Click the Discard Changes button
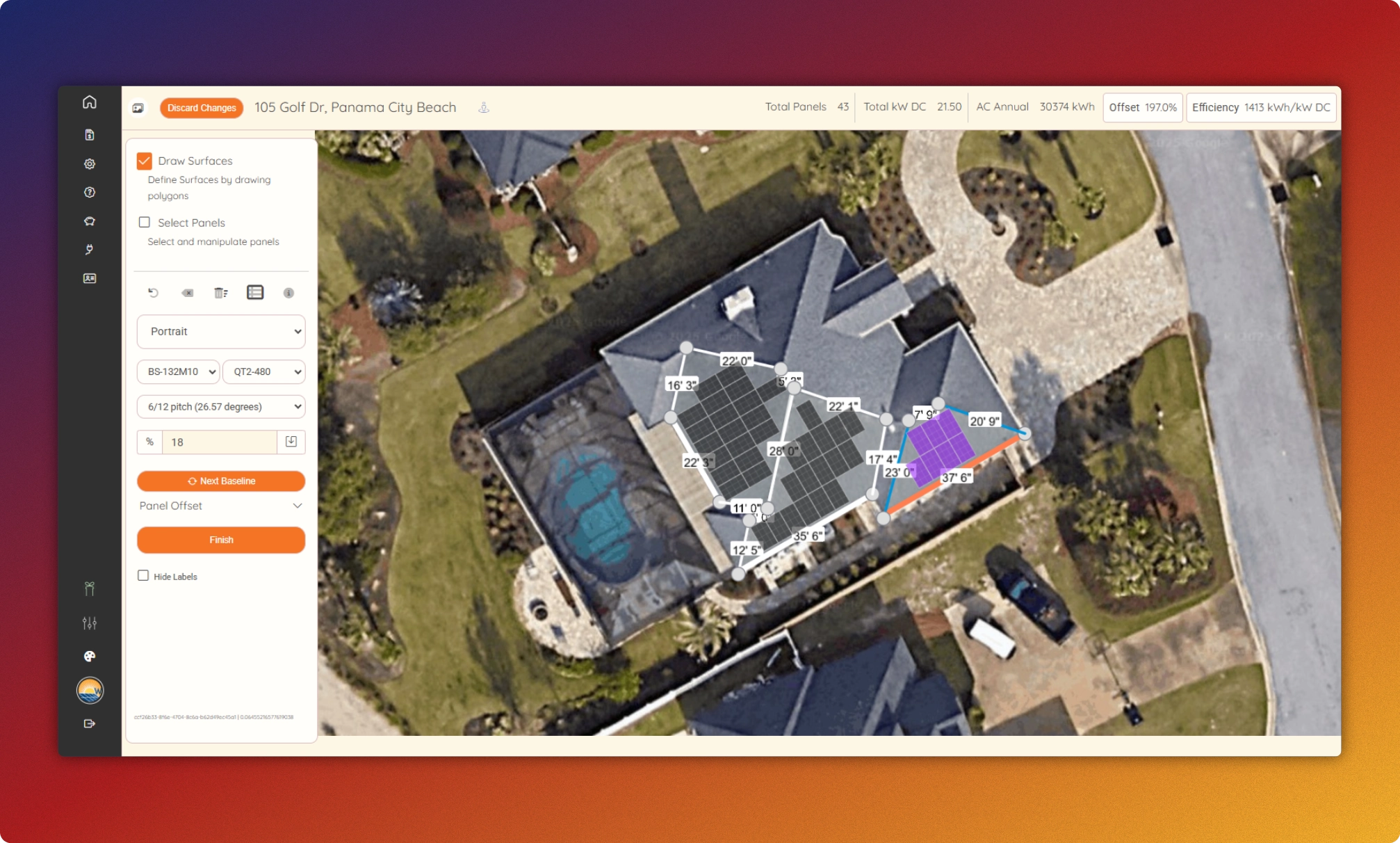 [202, 108]
